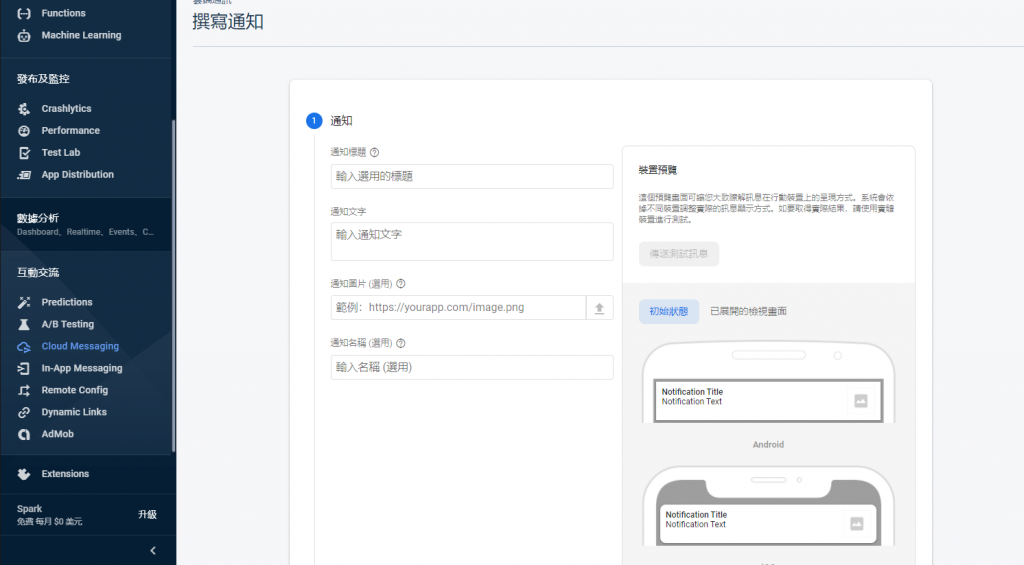
Task: Open In-App Messaging
Action: pos(82,368)
